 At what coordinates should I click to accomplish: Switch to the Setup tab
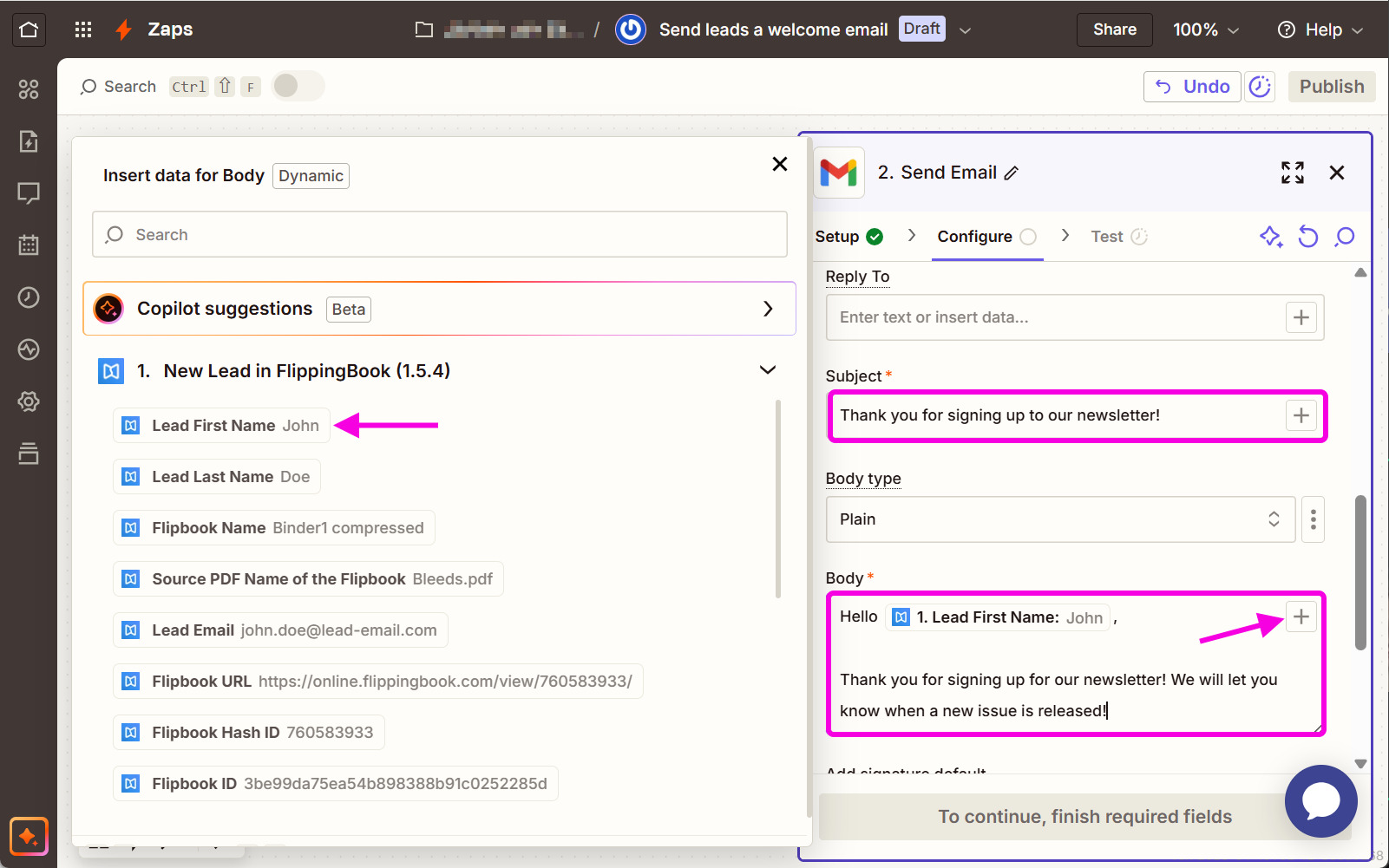pos(848,237)
